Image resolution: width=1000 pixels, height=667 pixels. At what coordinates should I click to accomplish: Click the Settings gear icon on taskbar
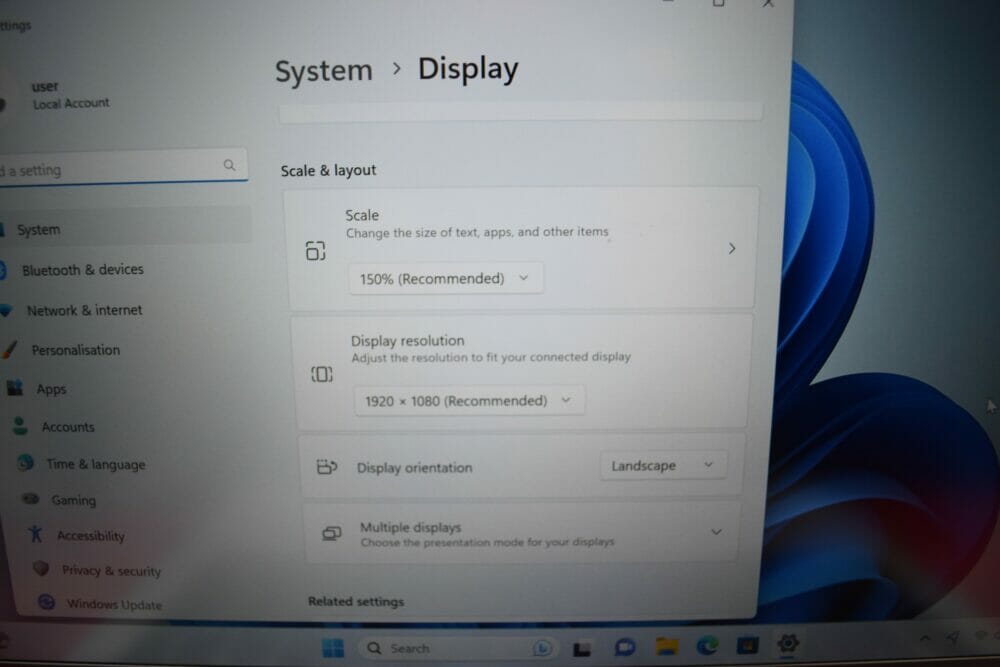(788, 643)
